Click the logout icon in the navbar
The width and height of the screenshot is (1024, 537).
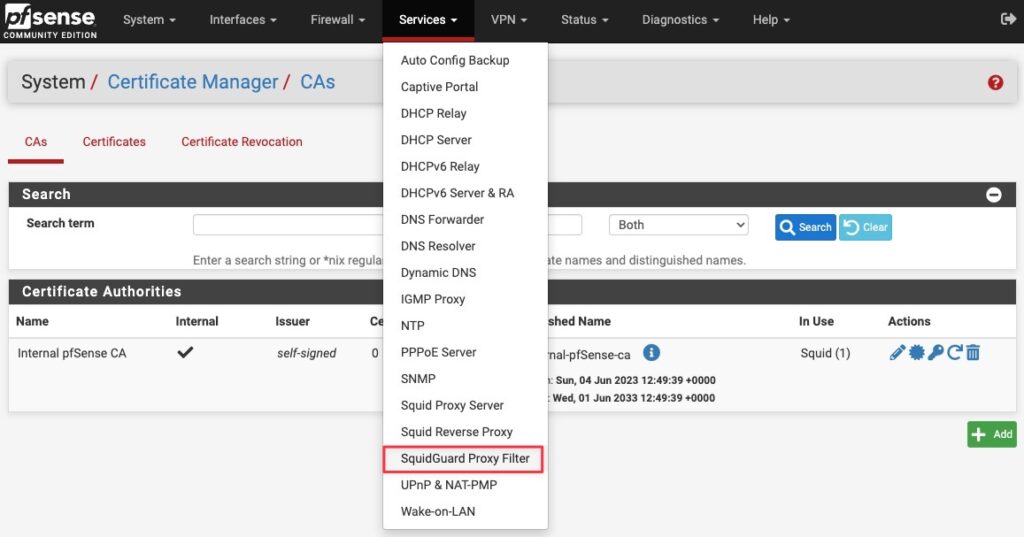coord(1008,19)
